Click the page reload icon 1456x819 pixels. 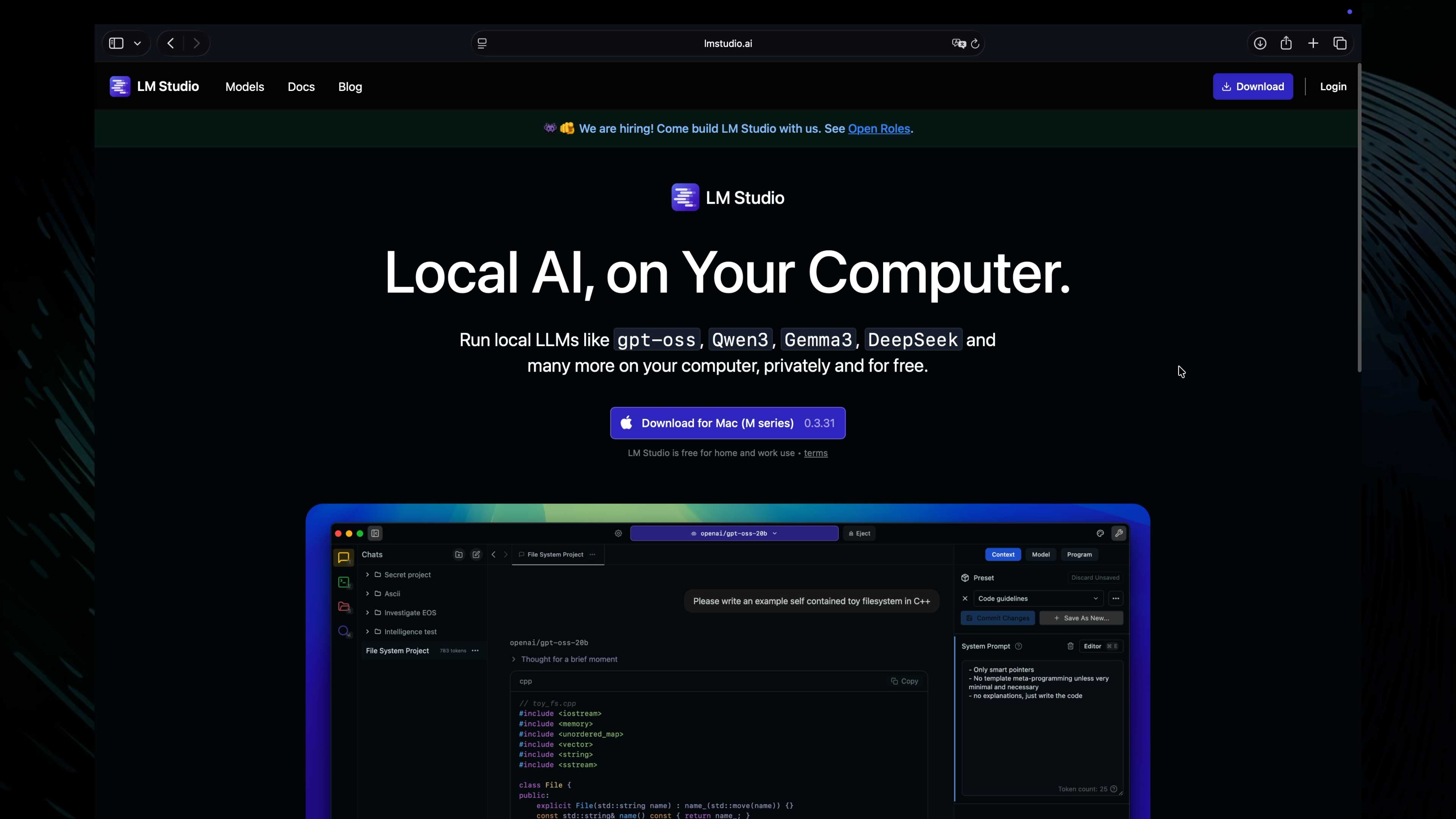click(975, 44)
